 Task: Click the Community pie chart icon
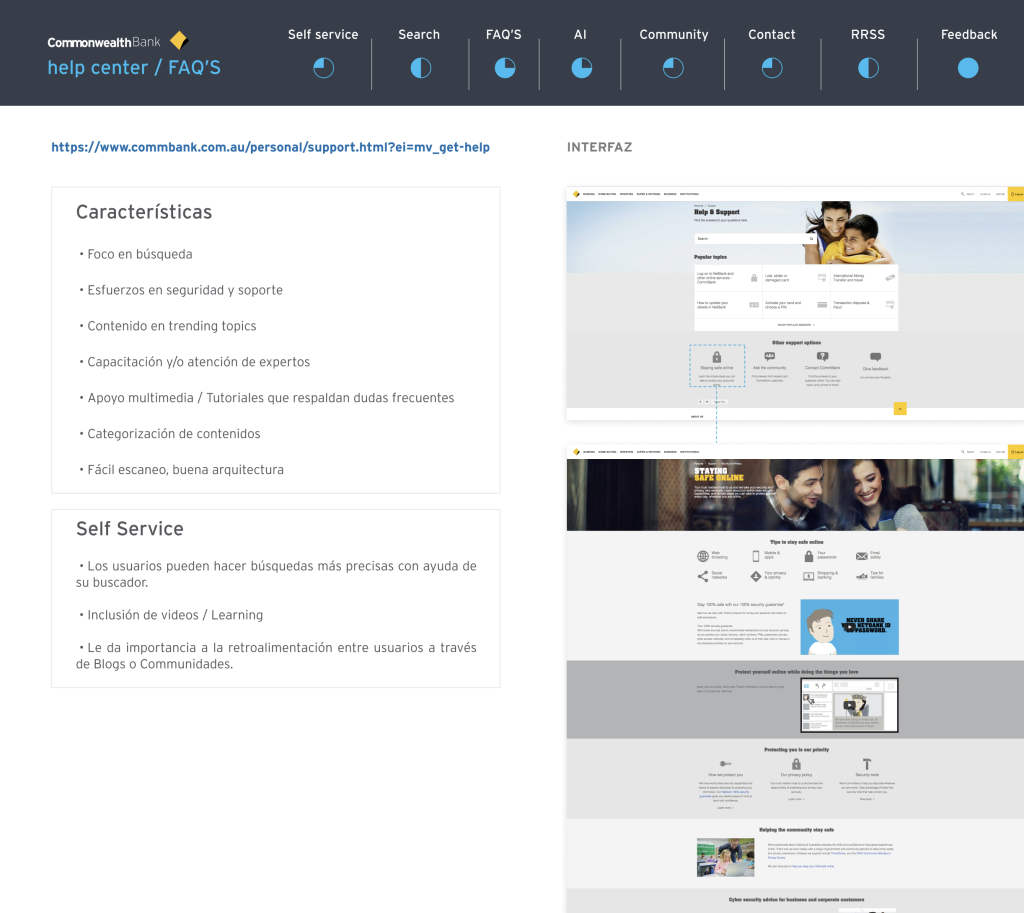pyautogui.click(x=673, y=68)
